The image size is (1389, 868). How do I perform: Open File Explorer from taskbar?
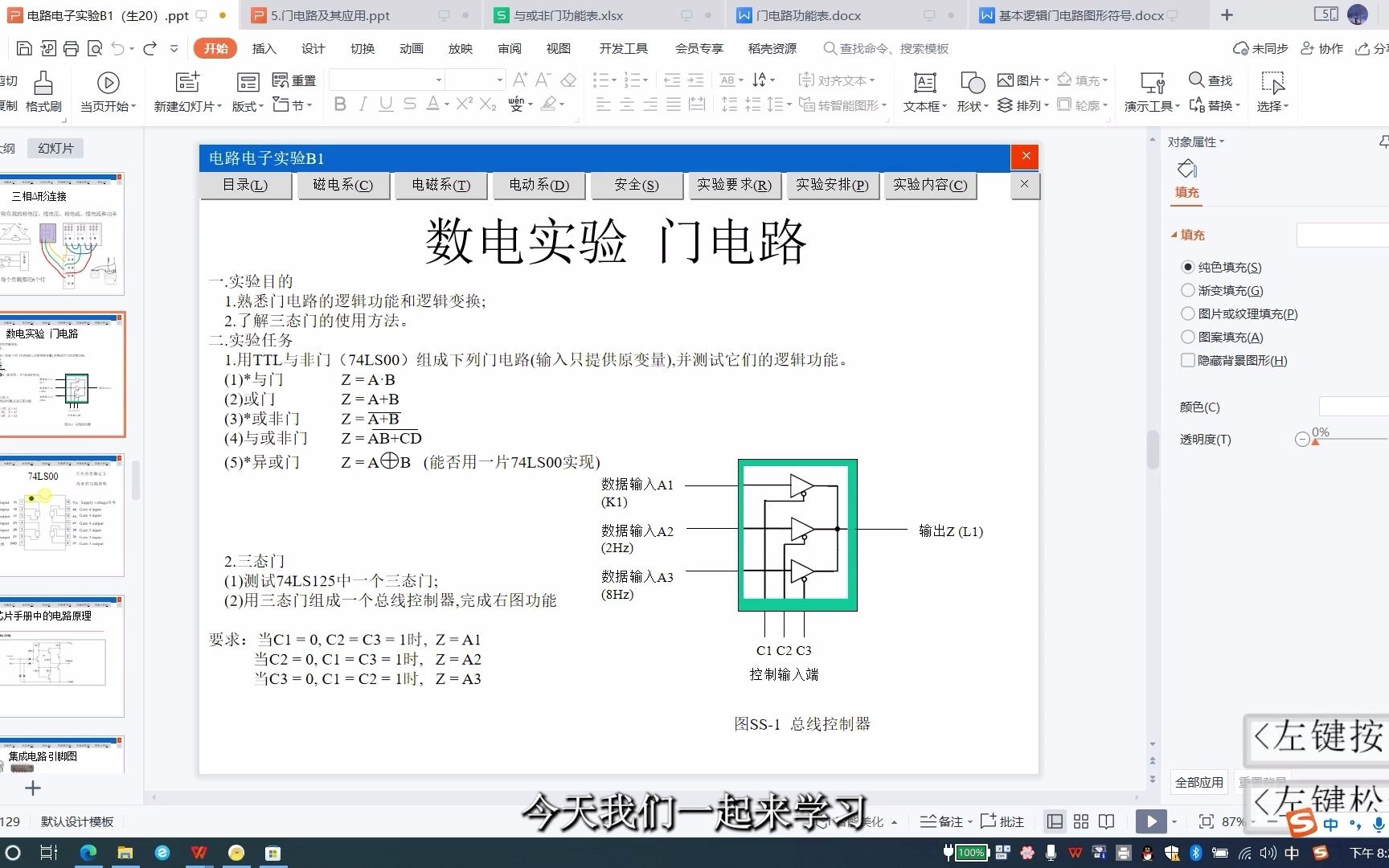(125, 853)
